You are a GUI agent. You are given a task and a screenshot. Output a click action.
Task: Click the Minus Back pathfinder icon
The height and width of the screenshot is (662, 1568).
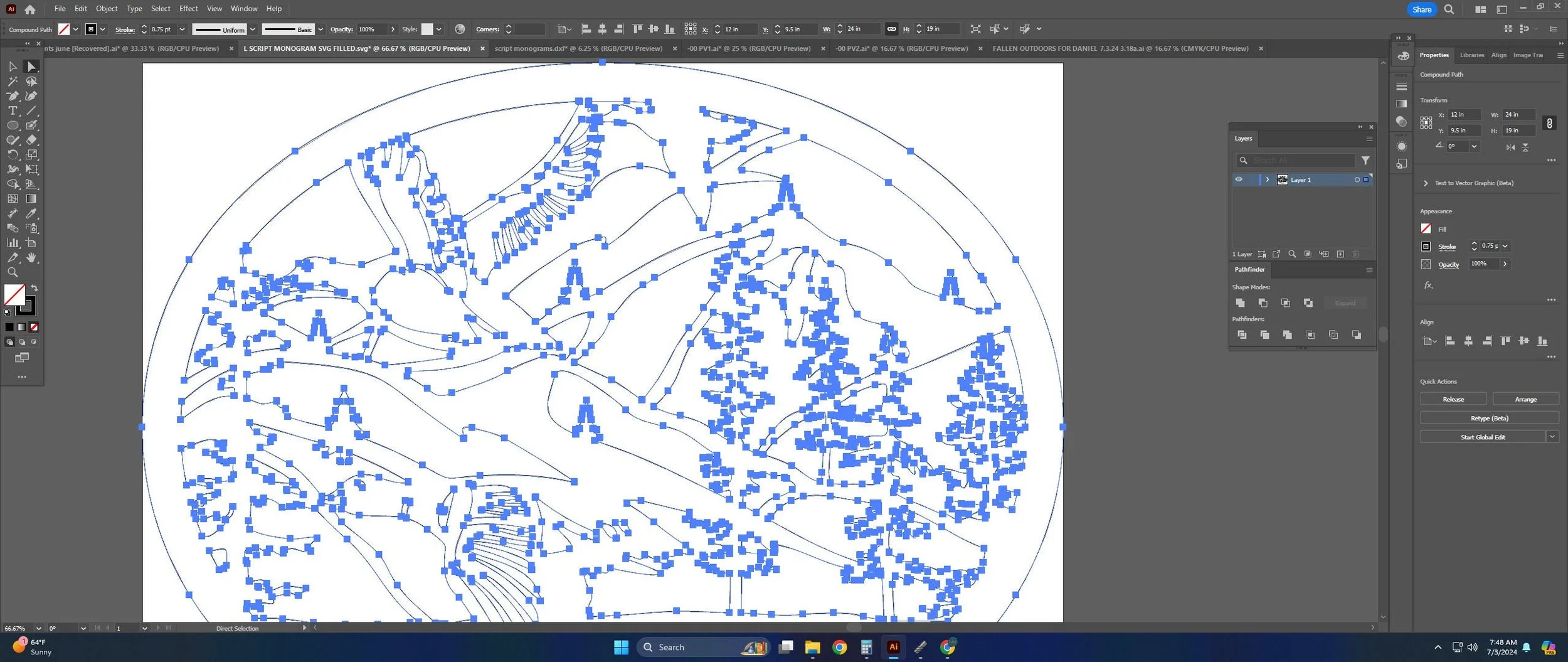[1356, 335]
